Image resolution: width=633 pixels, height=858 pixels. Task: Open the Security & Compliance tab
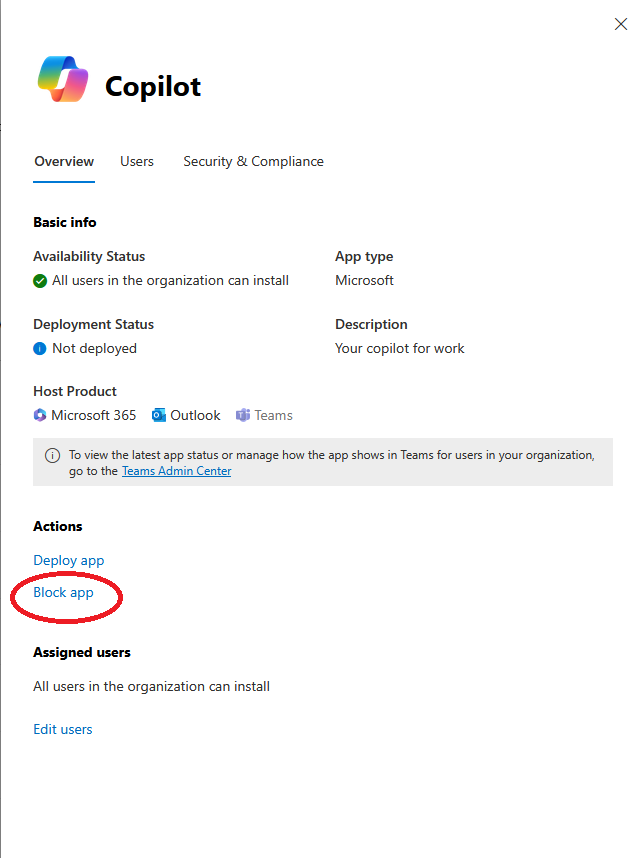point(253,161)
